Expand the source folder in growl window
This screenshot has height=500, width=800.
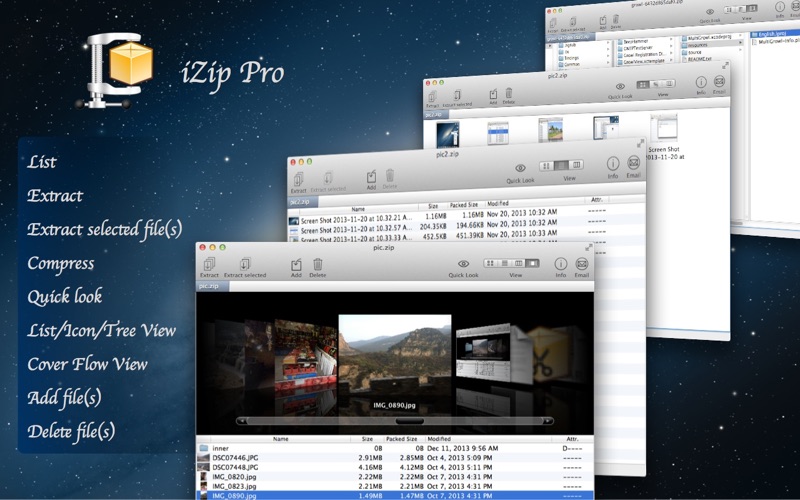[x=740, y=50]
